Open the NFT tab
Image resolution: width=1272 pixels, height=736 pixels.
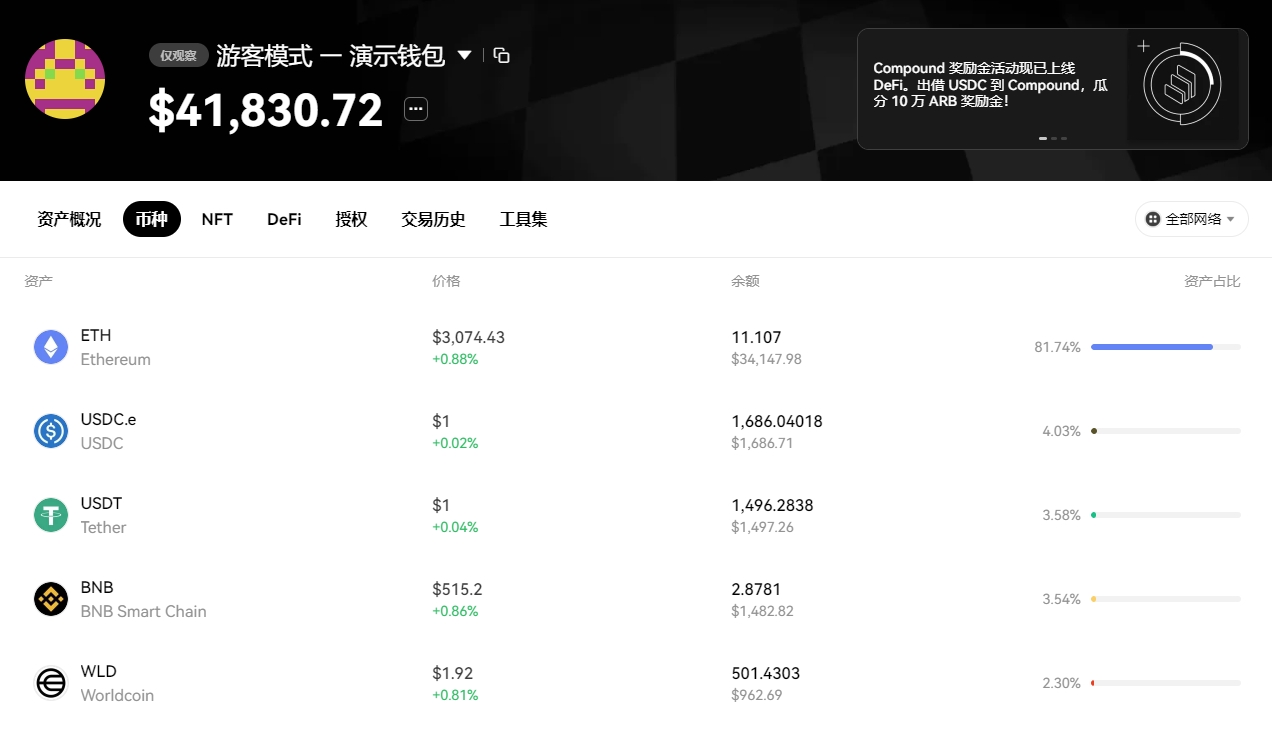(x=217, y=219)
